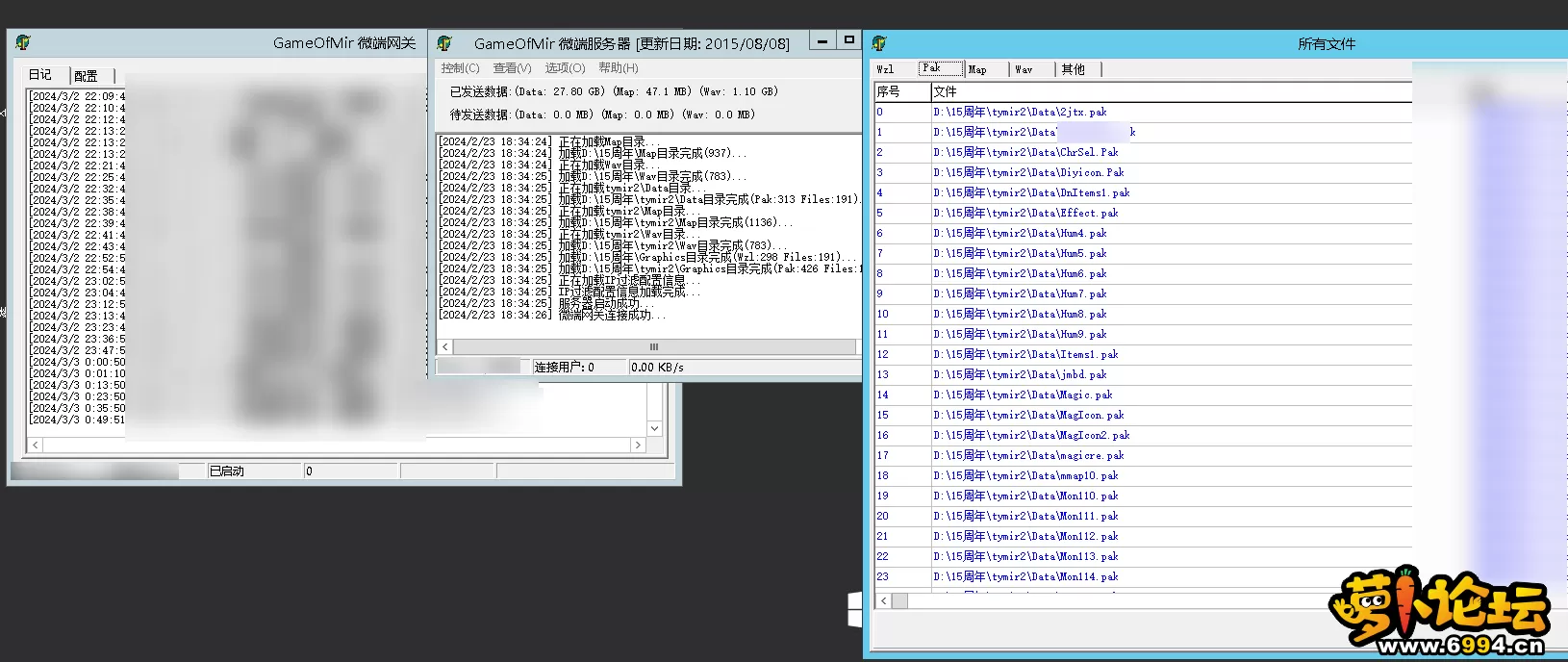Select file row Hum9.pak
This screenshot has height=662, width=1568.
point(1143,334)
